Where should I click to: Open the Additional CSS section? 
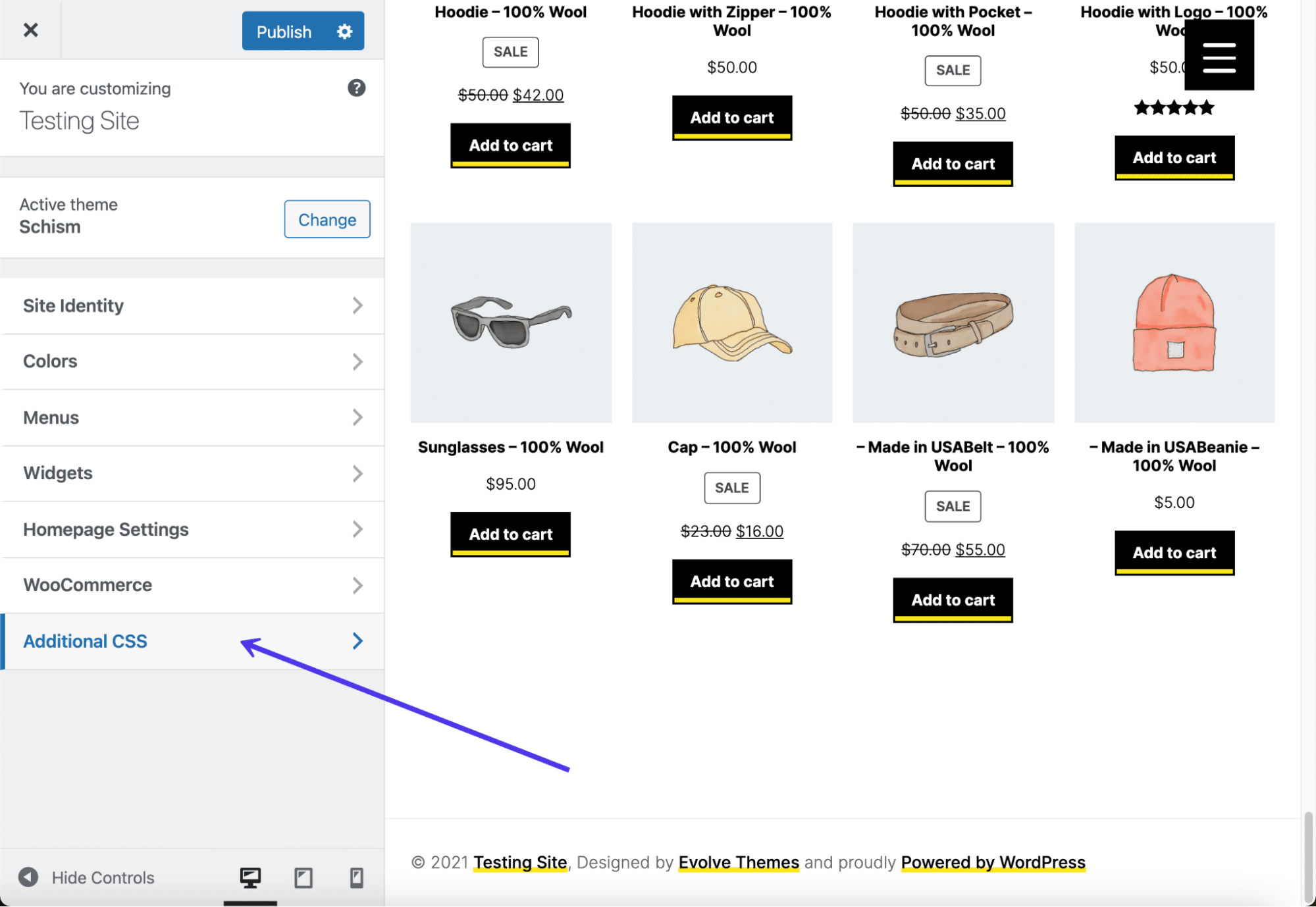coord(84,641)
